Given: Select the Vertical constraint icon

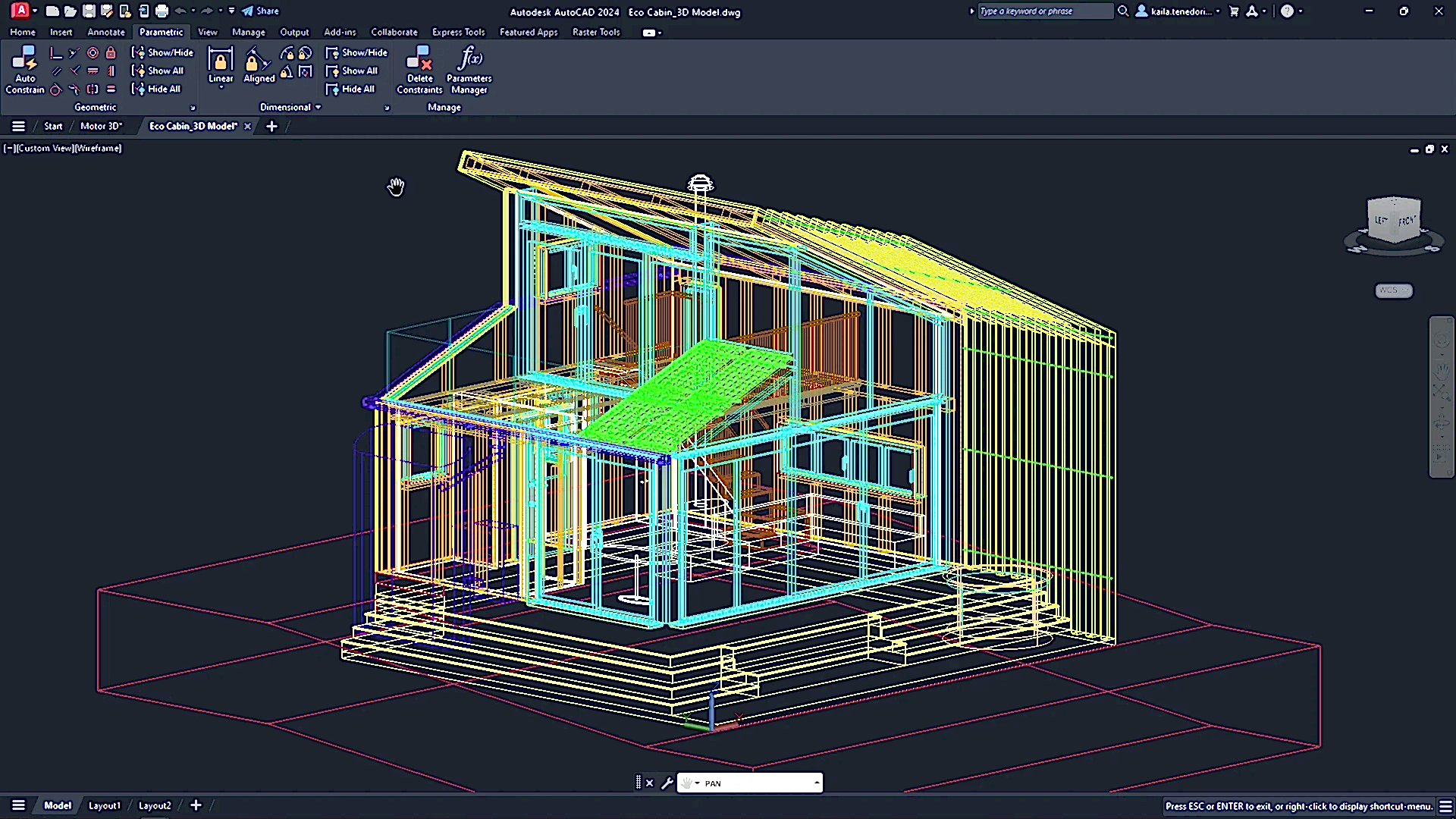Looking at the screenshot, I should [111, 71].
